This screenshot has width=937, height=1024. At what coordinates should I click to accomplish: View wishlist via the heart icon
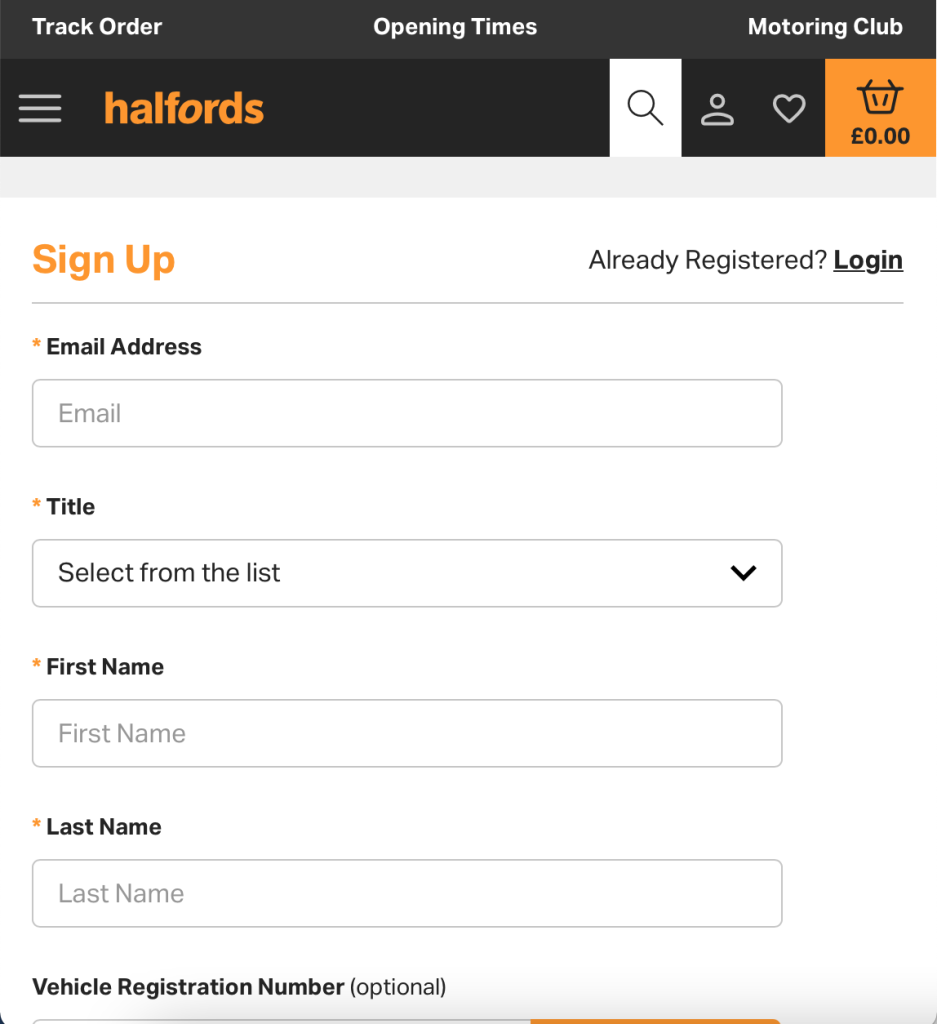[x=789, y=108]
